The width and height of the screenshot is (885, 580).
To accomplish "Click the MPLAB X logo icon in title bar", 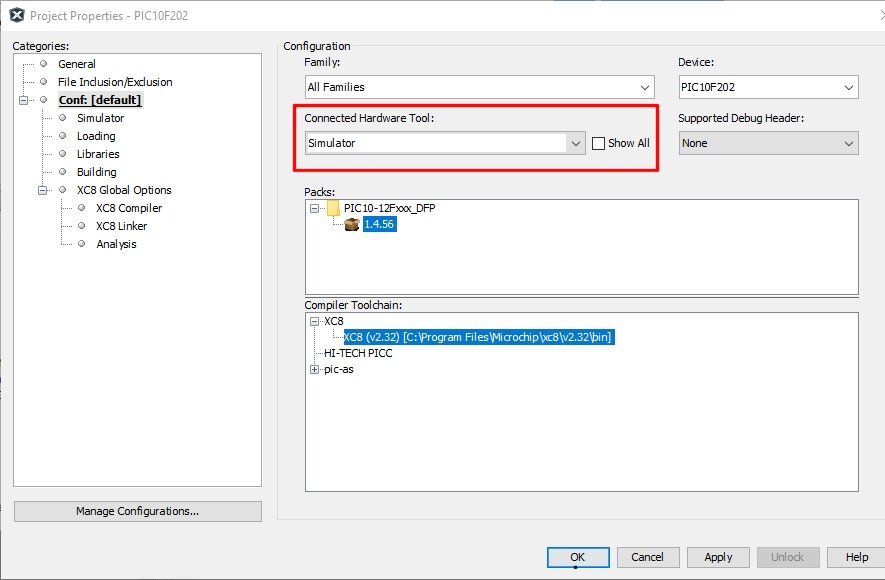I will pos(17,15).
